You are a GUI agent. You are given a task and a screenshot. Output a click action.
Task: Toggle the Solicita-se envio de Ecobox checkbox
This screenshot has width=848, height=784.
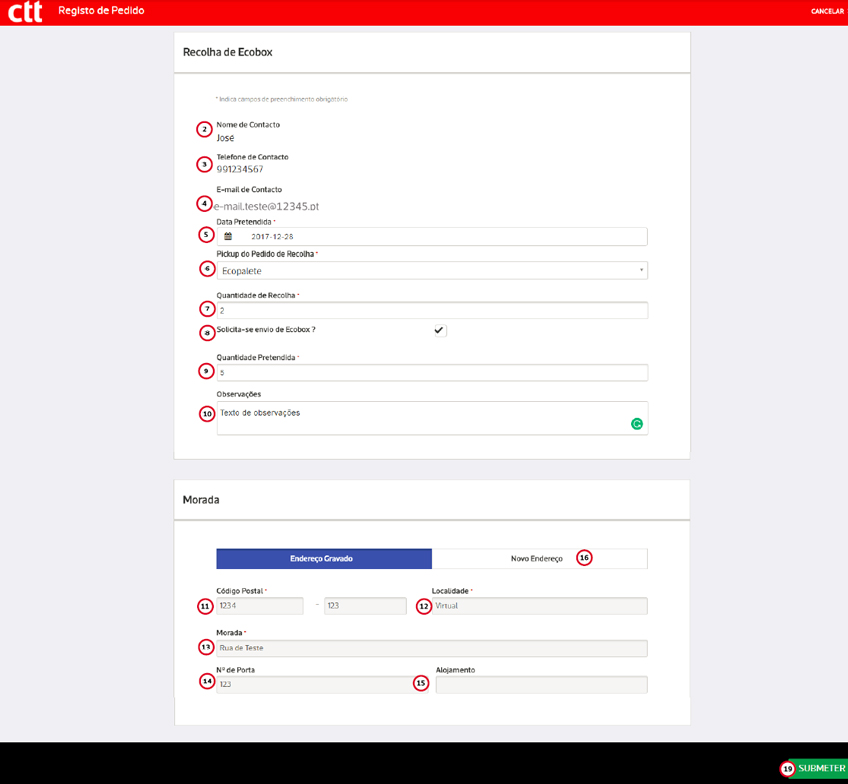[x=439, y=330]
